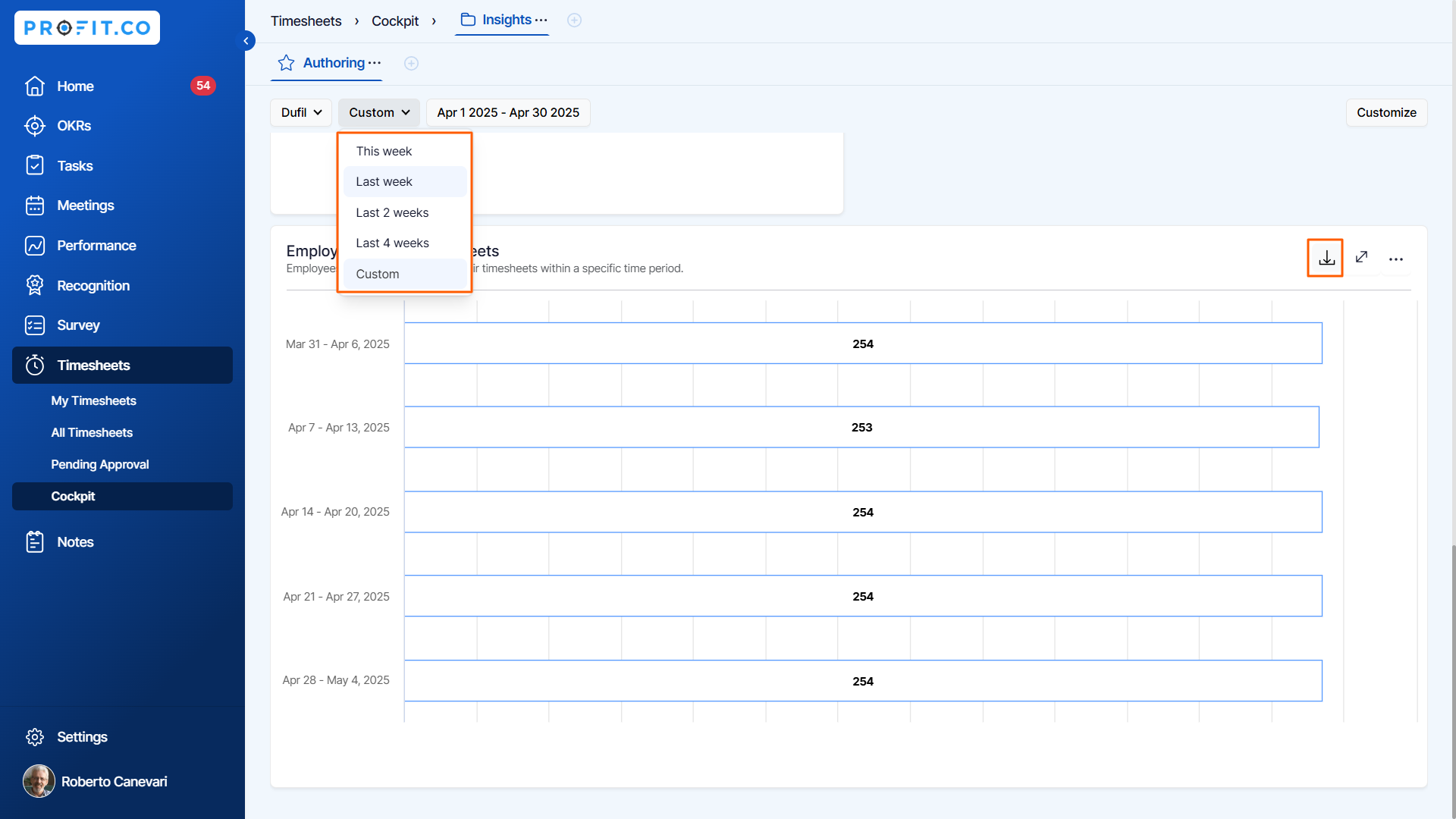Add a new tab next to Authoring

[x=411, y=64]
